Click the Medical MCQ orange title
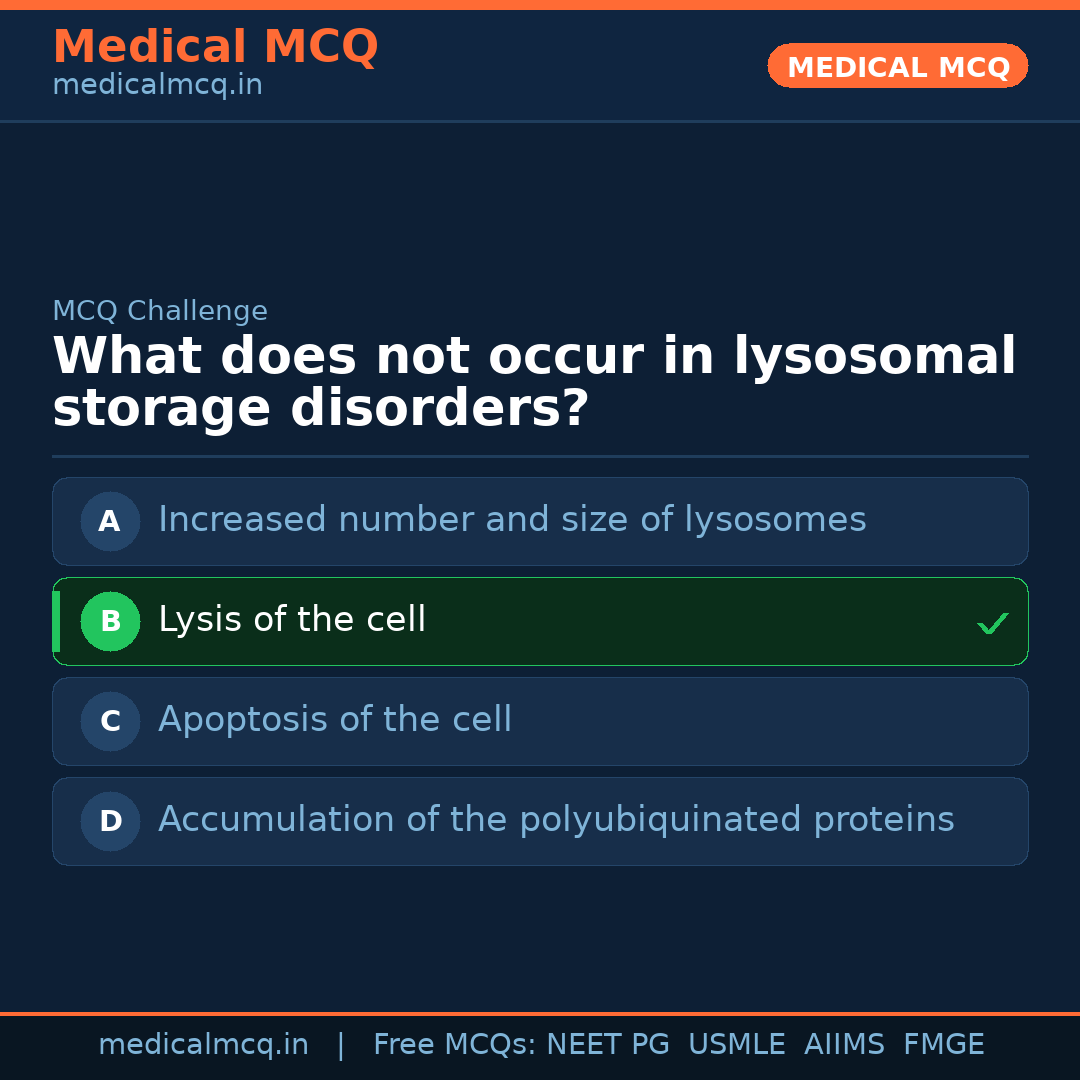Screen dimensions: 1080x1080 [215, 47]
